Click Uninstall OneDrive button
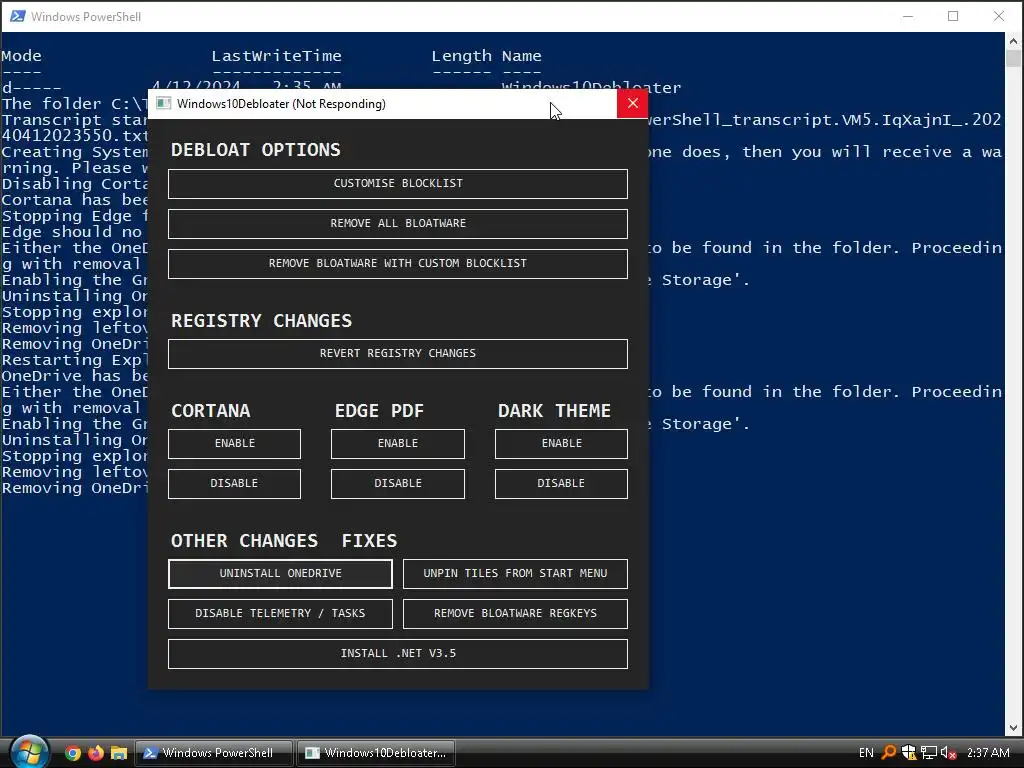 click(280, 573)
